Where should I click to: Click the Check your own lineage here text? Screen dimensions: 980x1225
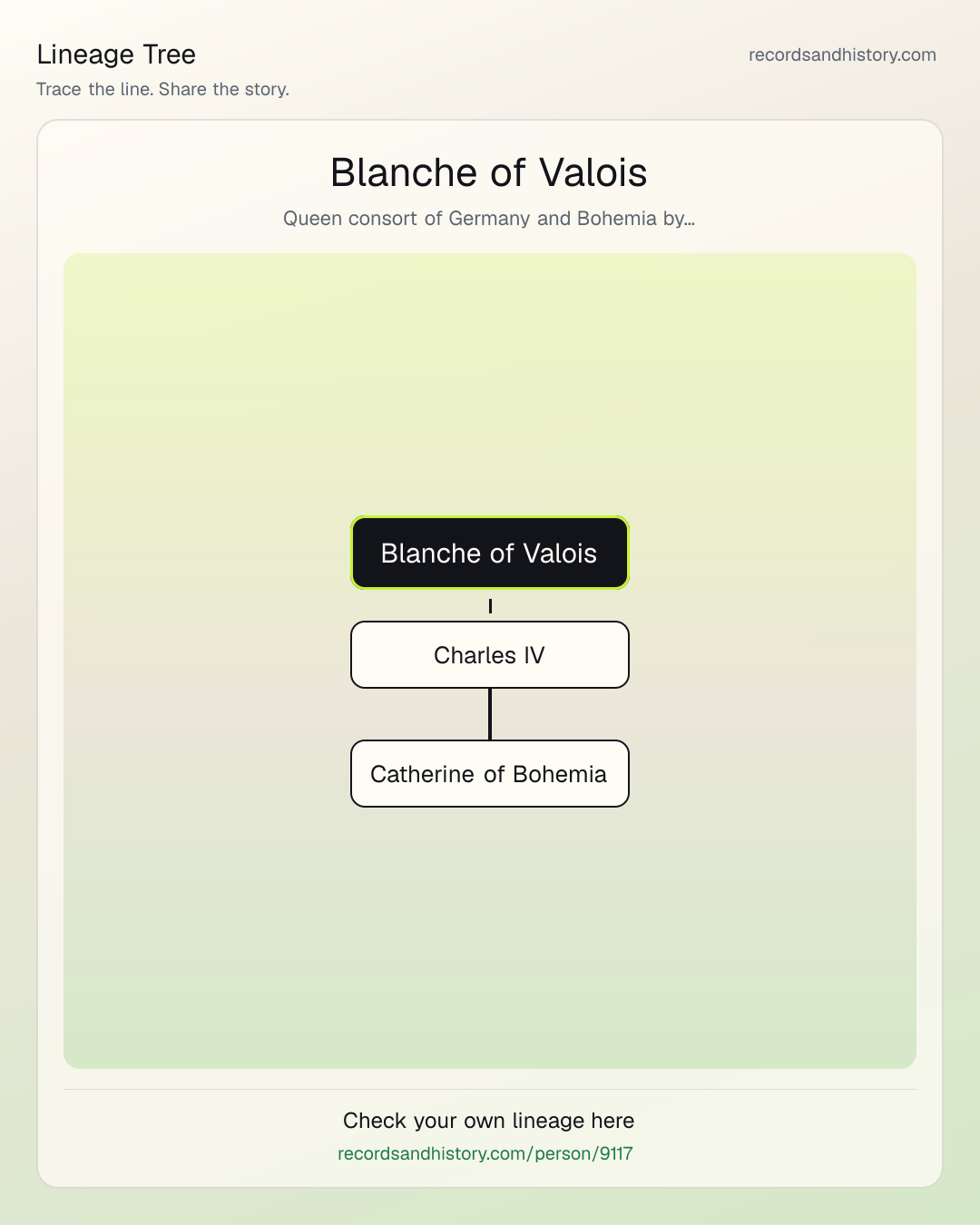[x=489, y=1121]
